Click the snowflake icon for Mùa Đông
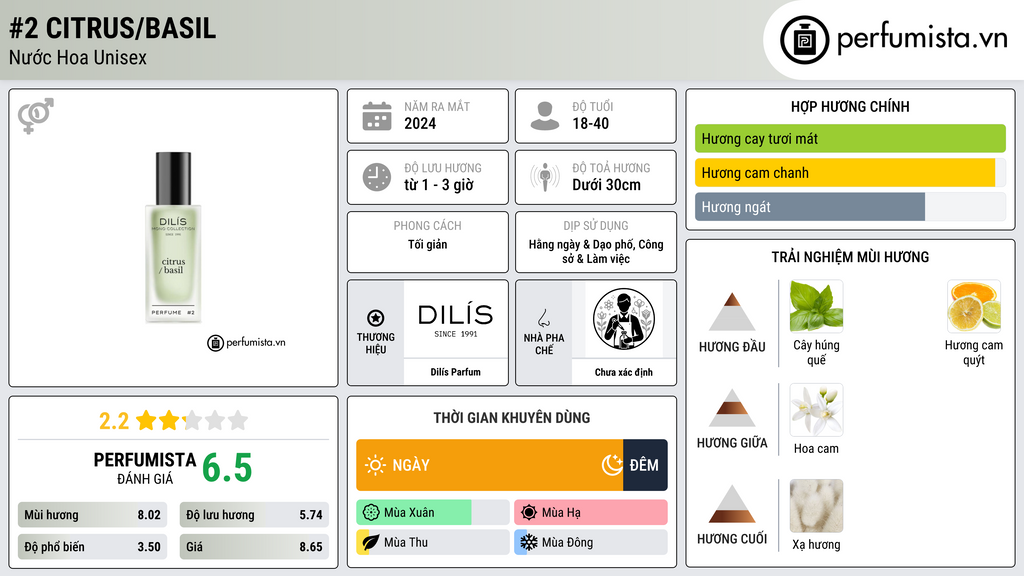Viewport: 1024px width, 576px height. [529, 542]
